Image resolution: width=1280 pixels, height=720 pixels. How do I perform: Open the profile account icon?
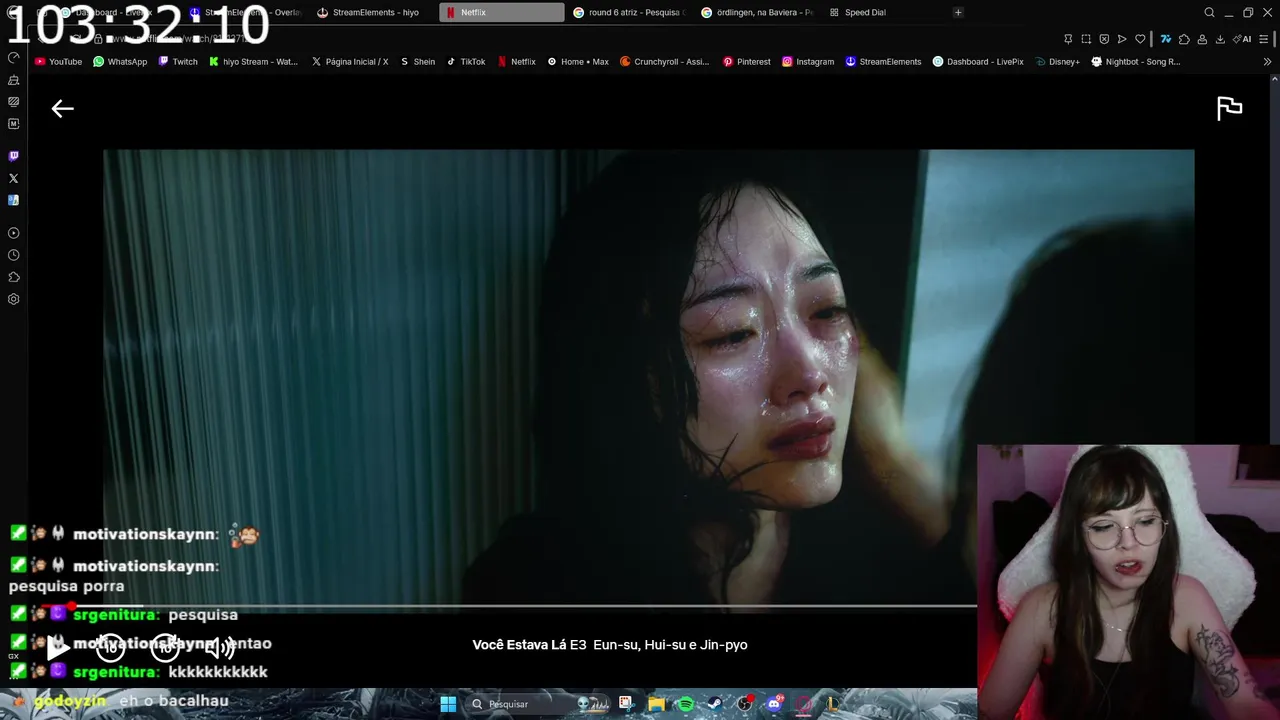click(x=1202, y=39)
